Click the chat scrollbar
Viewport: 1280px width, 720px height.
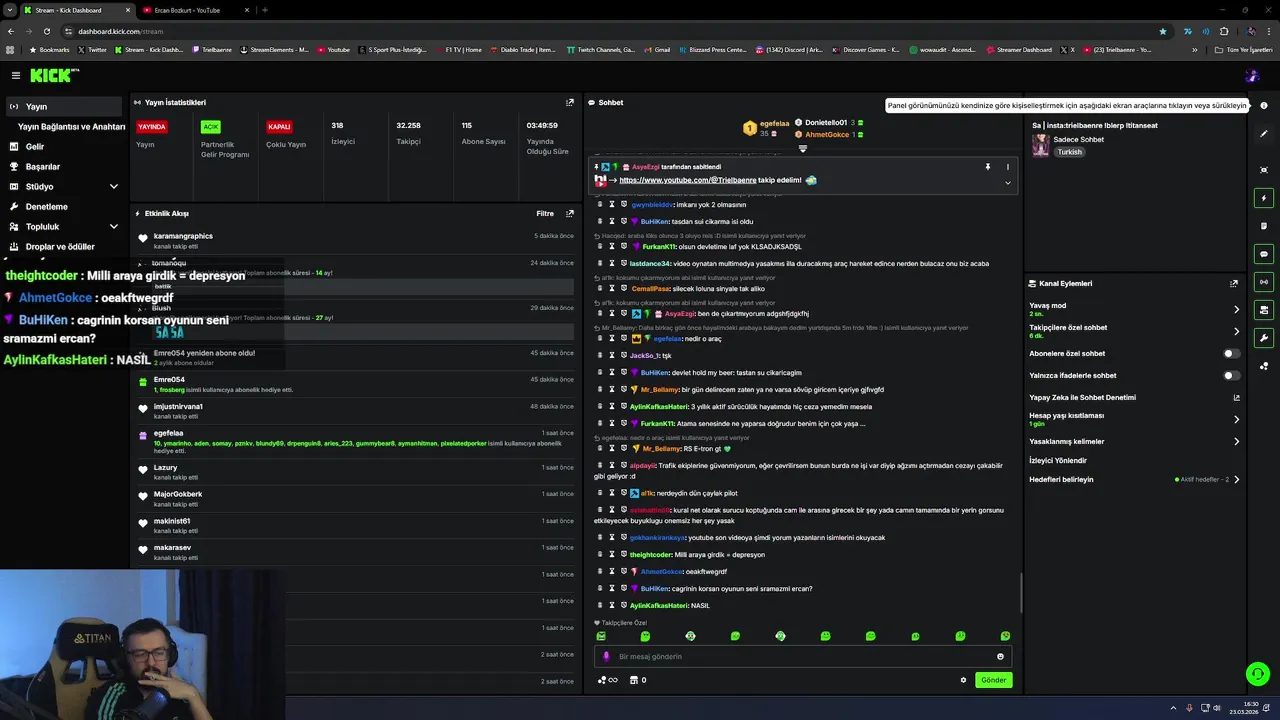[1020, 592]
